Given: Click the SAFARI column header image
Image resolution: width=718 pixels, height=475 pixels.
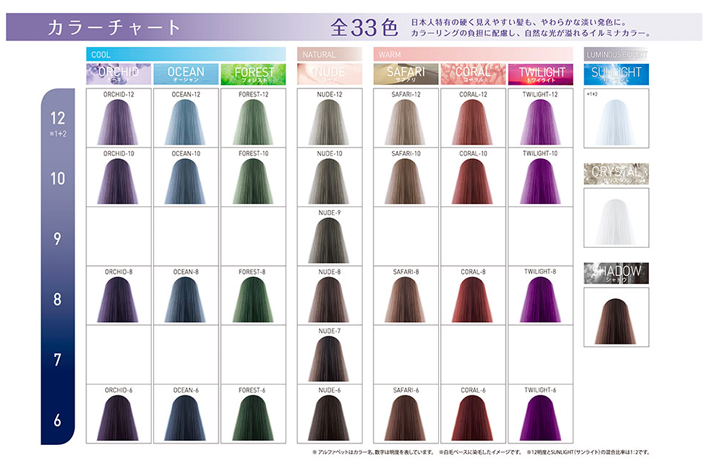Looking at the screenshot, I should [x=406, y=74].
